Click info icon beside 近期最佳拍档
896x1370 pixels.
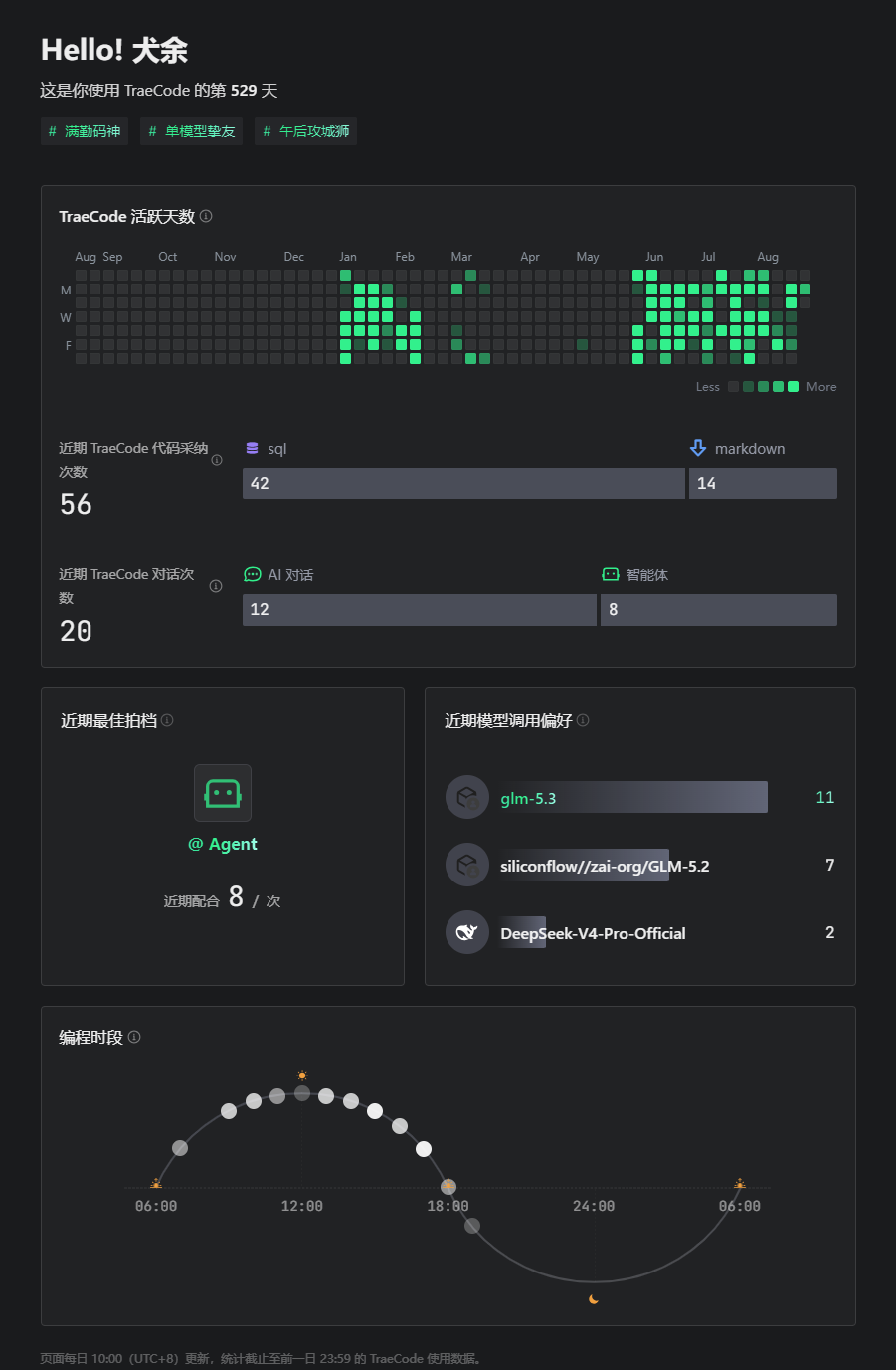click(x=167, y=720)
